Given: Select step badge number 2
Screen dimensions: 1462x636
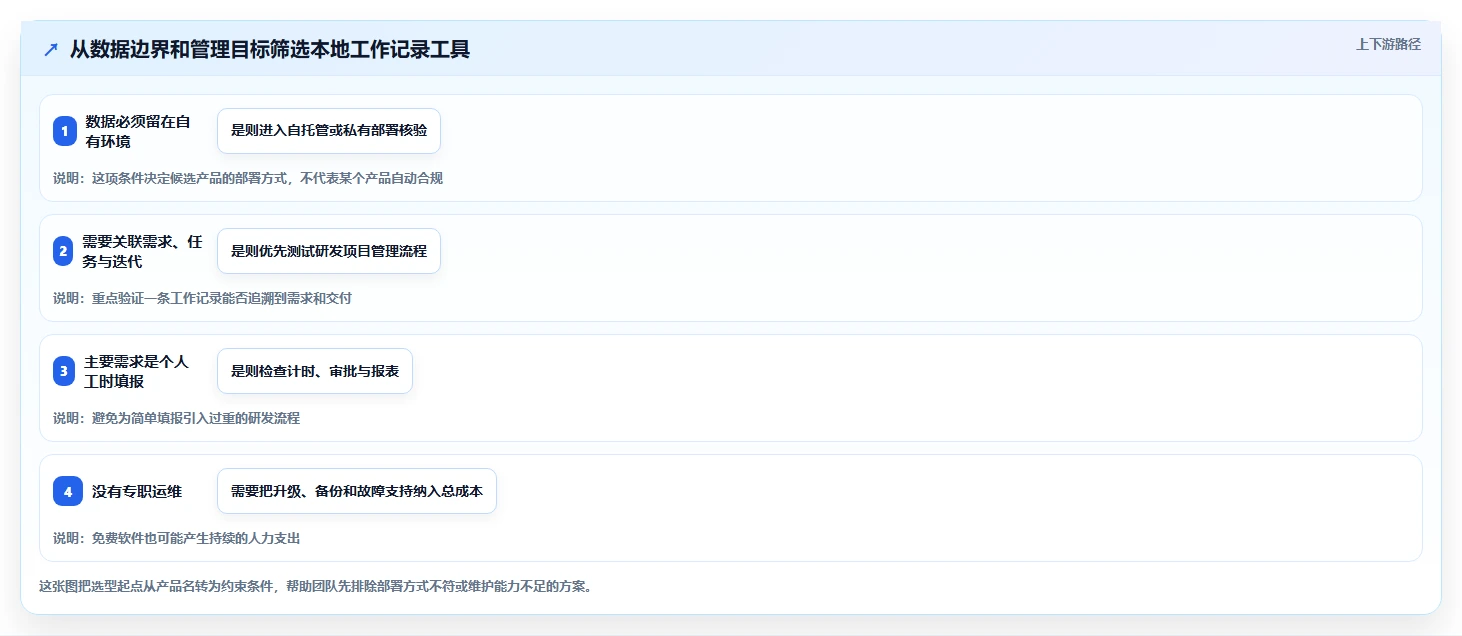Looking at the screenshot, I should [x=63, y=251].
